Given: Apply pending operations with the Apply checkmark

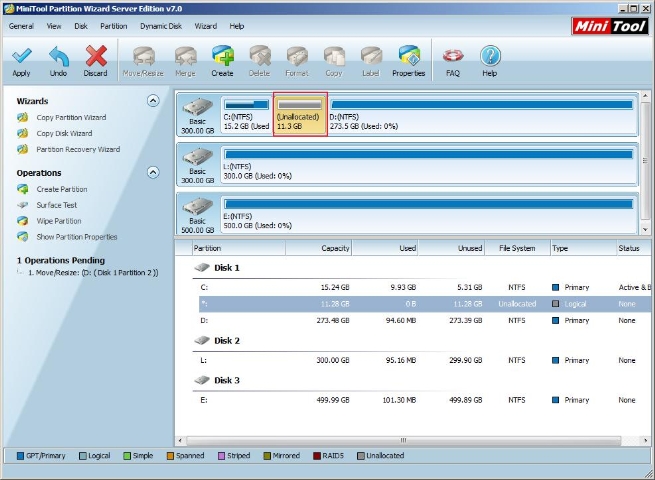Looking at the screenshot, I should [x=21, y=61].
